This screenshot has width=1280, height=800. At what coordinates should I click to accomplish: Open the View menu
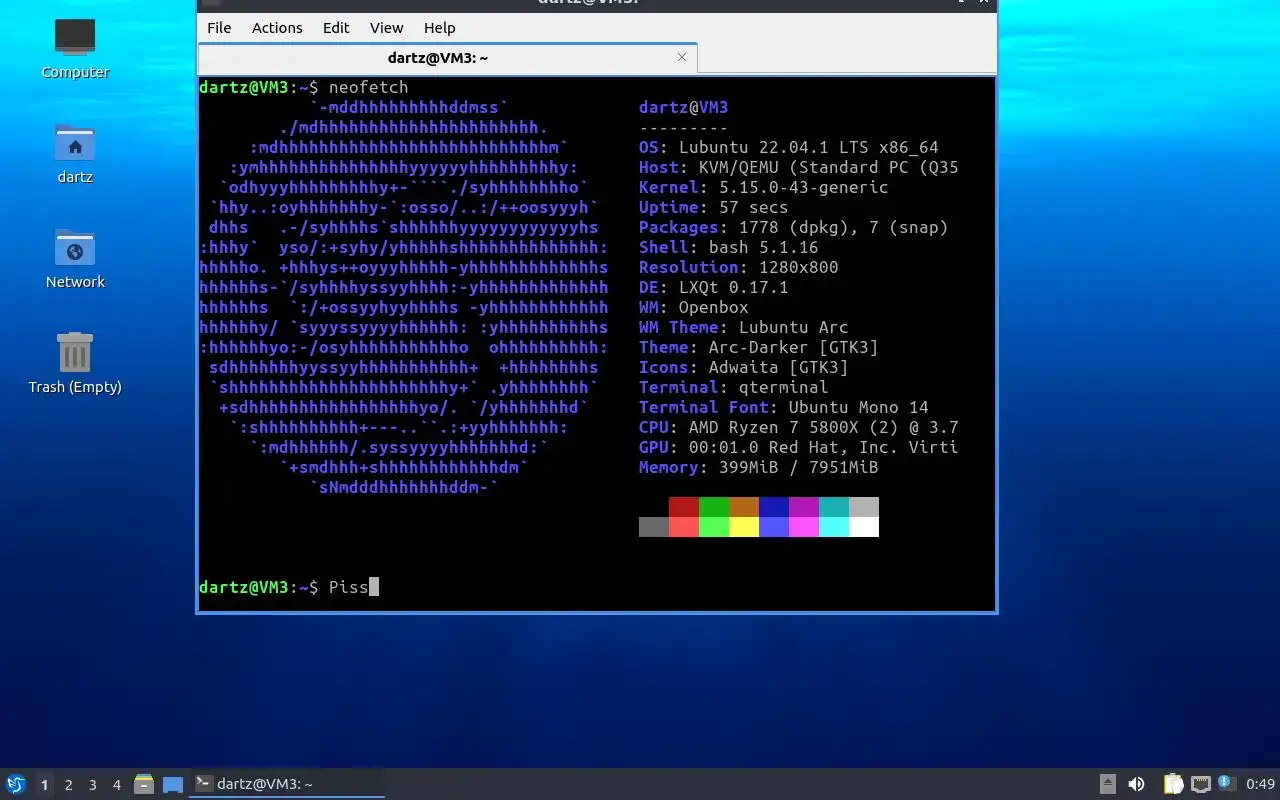point(386,28)
